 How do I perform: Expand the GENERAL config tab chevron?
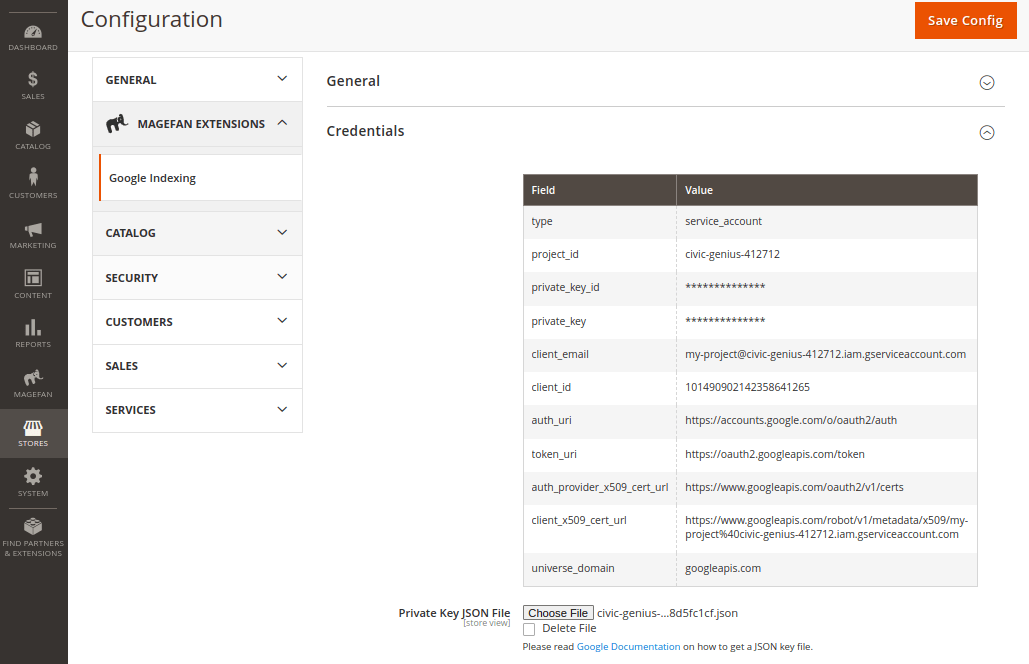tap(282, 79)
